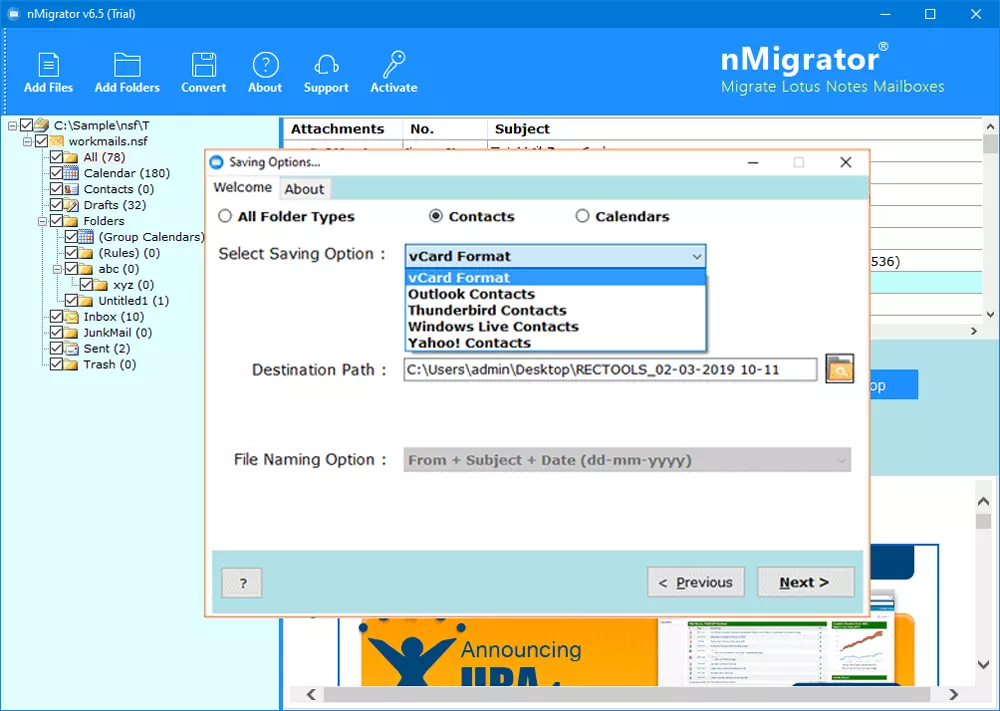
Task: Select the Contacts radio button
Action: click(436, 216)
